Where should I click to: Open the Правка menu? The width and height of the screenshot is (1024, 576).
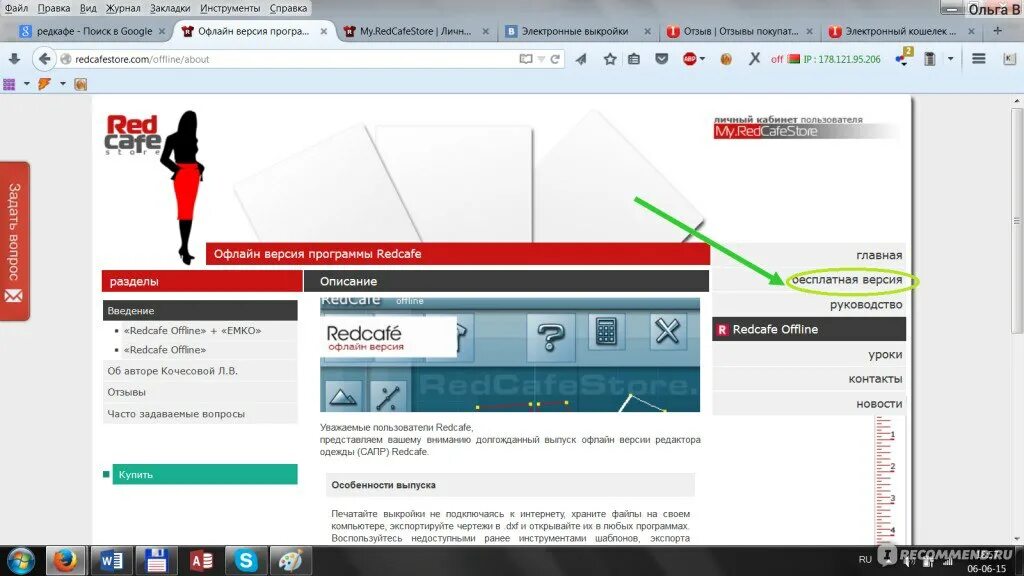54,8
